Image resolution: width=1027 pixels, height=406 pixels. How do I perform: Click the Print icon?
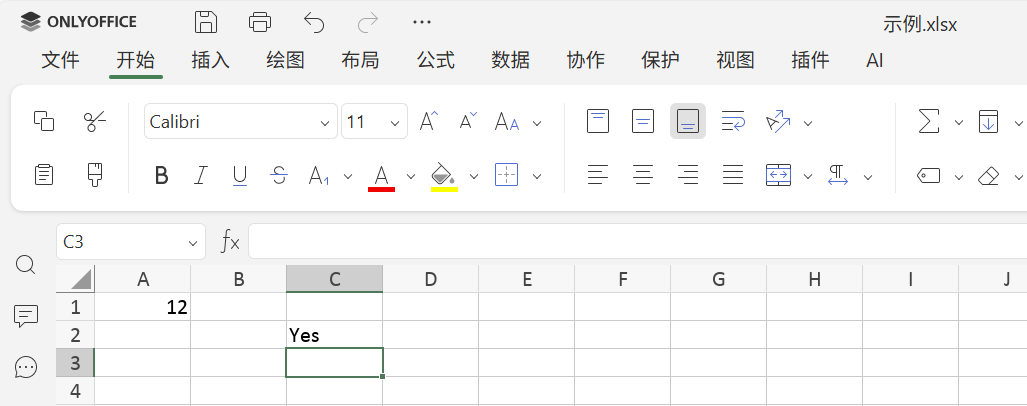(260, 22)
